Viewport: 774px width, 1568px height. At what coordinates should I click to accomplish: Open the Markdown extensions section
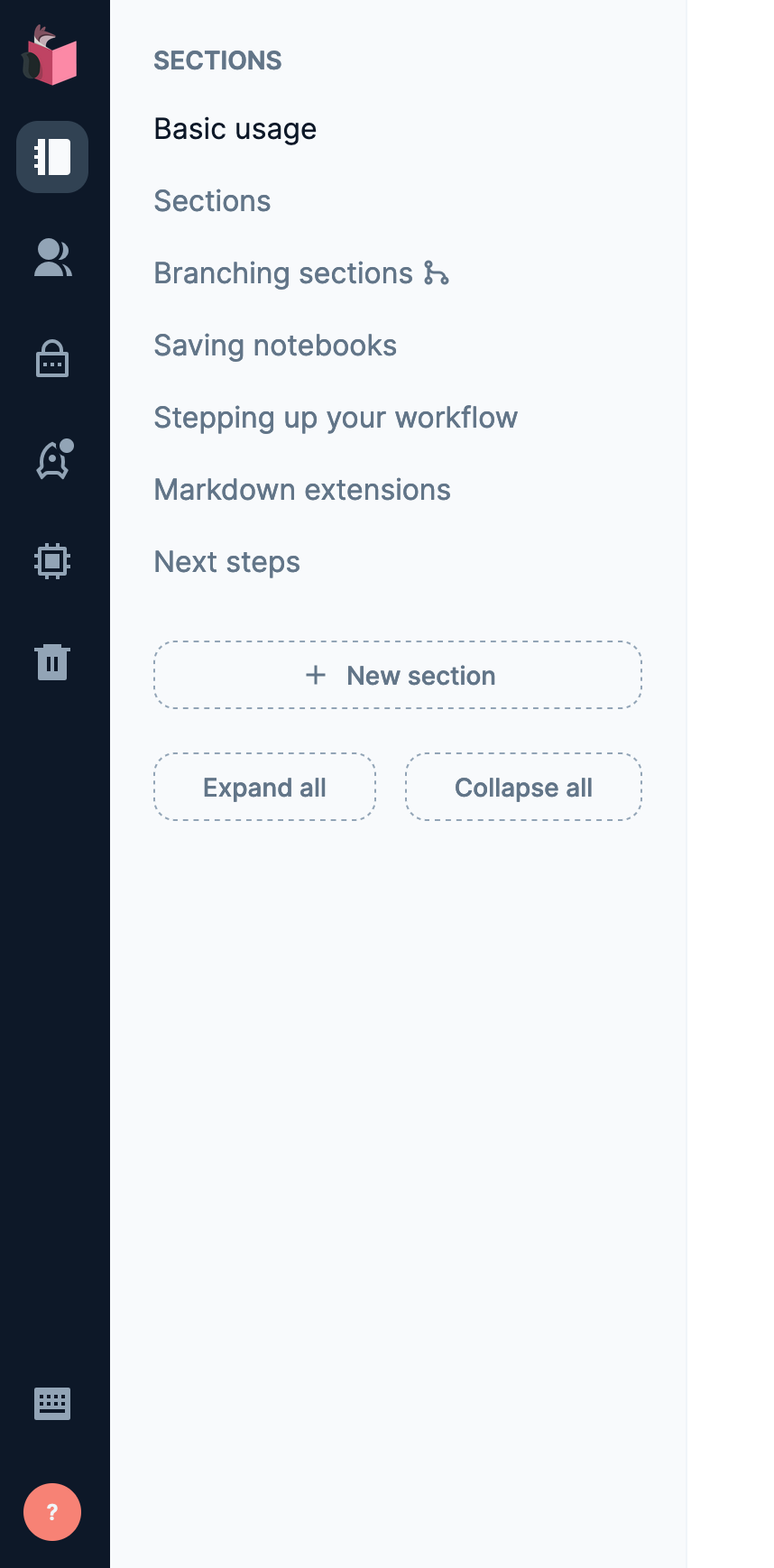tap(302, 490)
